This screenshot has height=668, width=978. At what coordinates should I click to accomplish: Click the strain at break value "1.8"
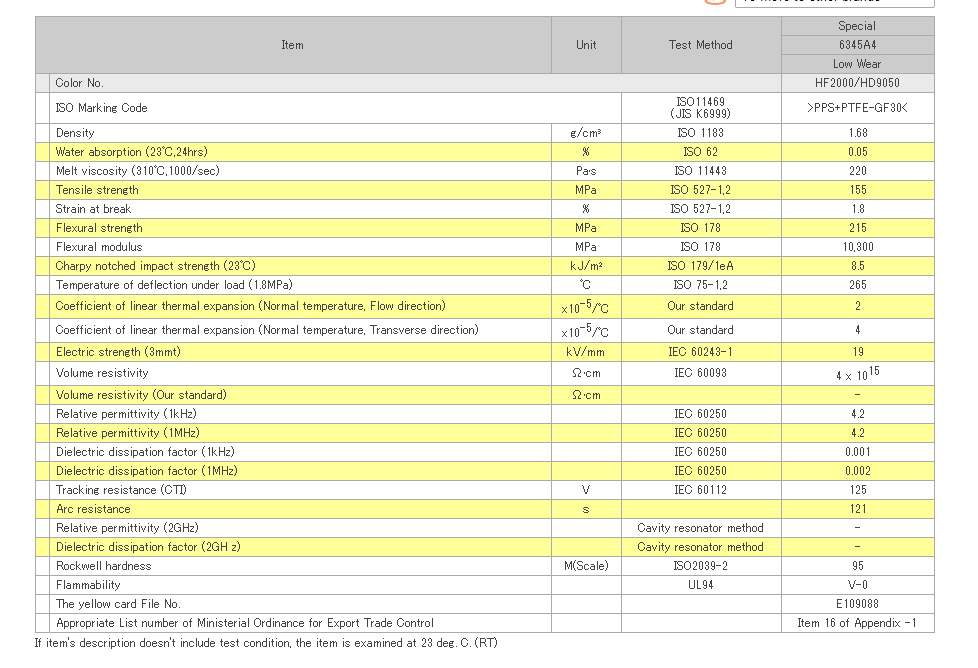pos(858,209)
